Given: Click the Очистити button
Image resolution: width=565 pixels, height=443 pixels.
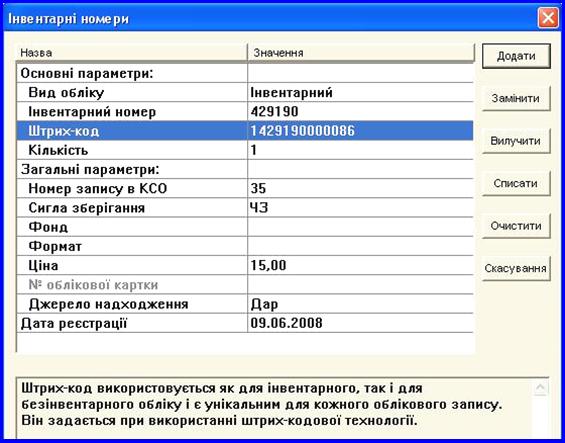Looking at the screenshot, I should (516, 226).
